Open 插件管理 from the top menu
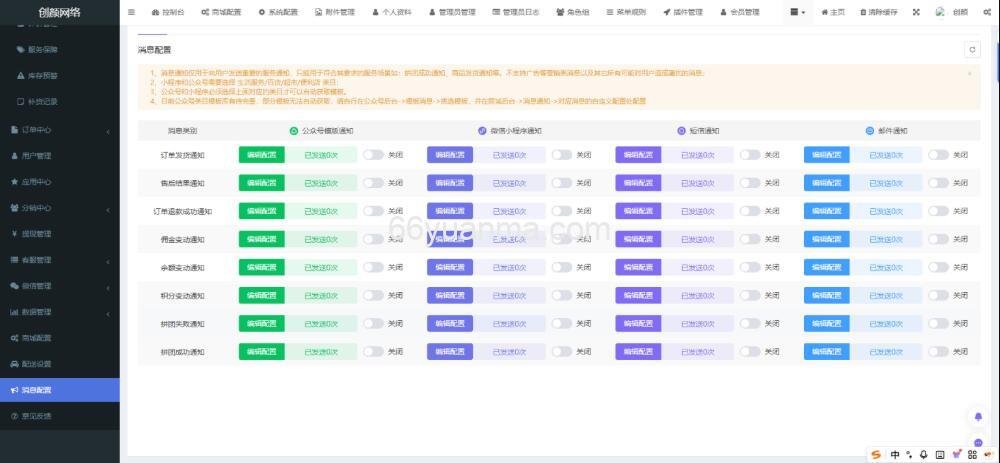 [682, 12]
